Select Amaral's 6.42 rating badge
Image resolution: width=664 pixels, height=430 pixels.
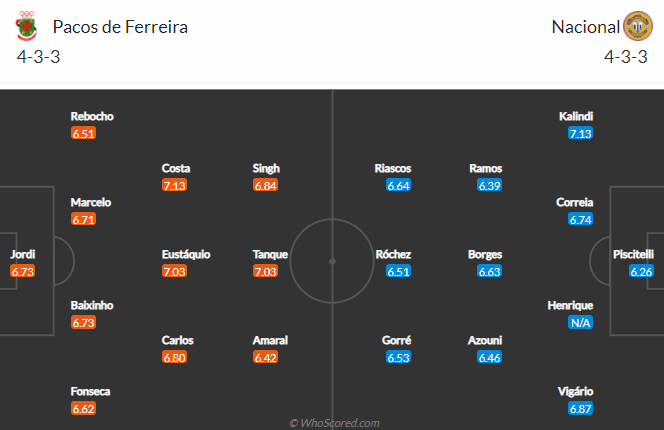click(265, 358)
